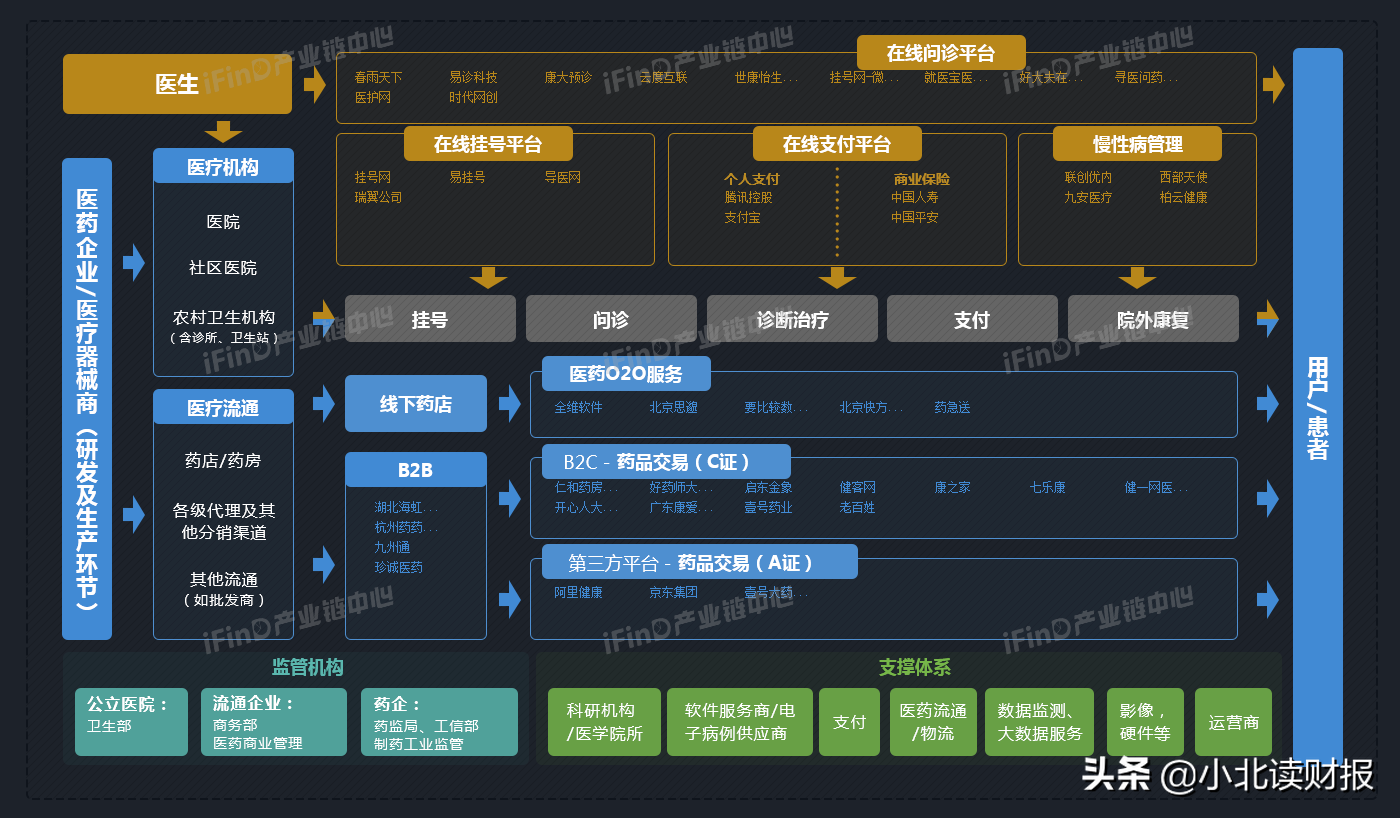Select the 慢性病管理 header label

coord(1137,144)
